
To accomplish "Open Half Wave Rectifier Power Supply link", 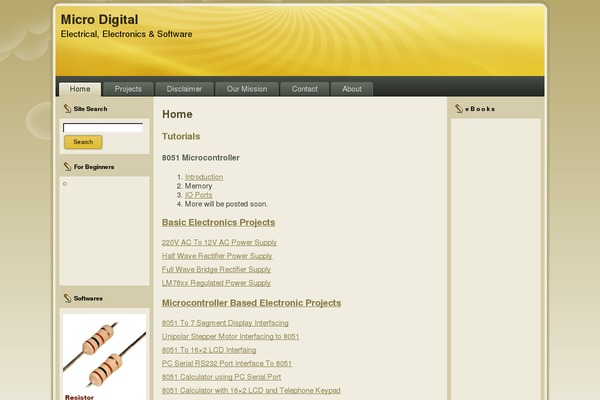I will pos(217,256).
